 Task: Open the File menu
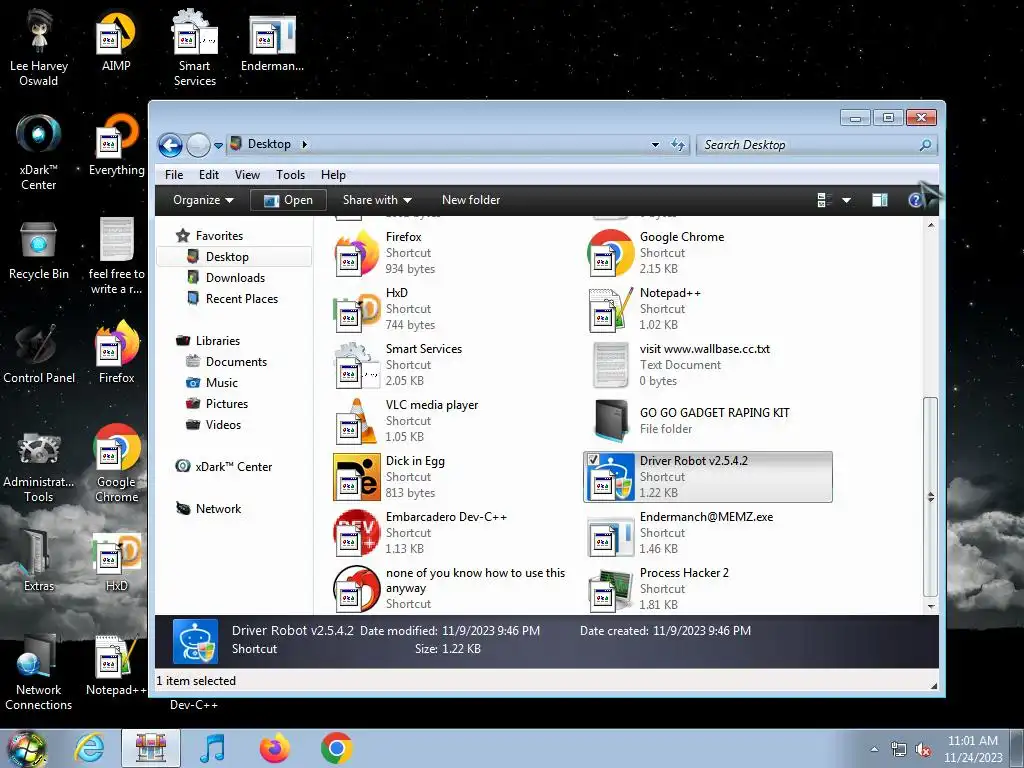174,174
